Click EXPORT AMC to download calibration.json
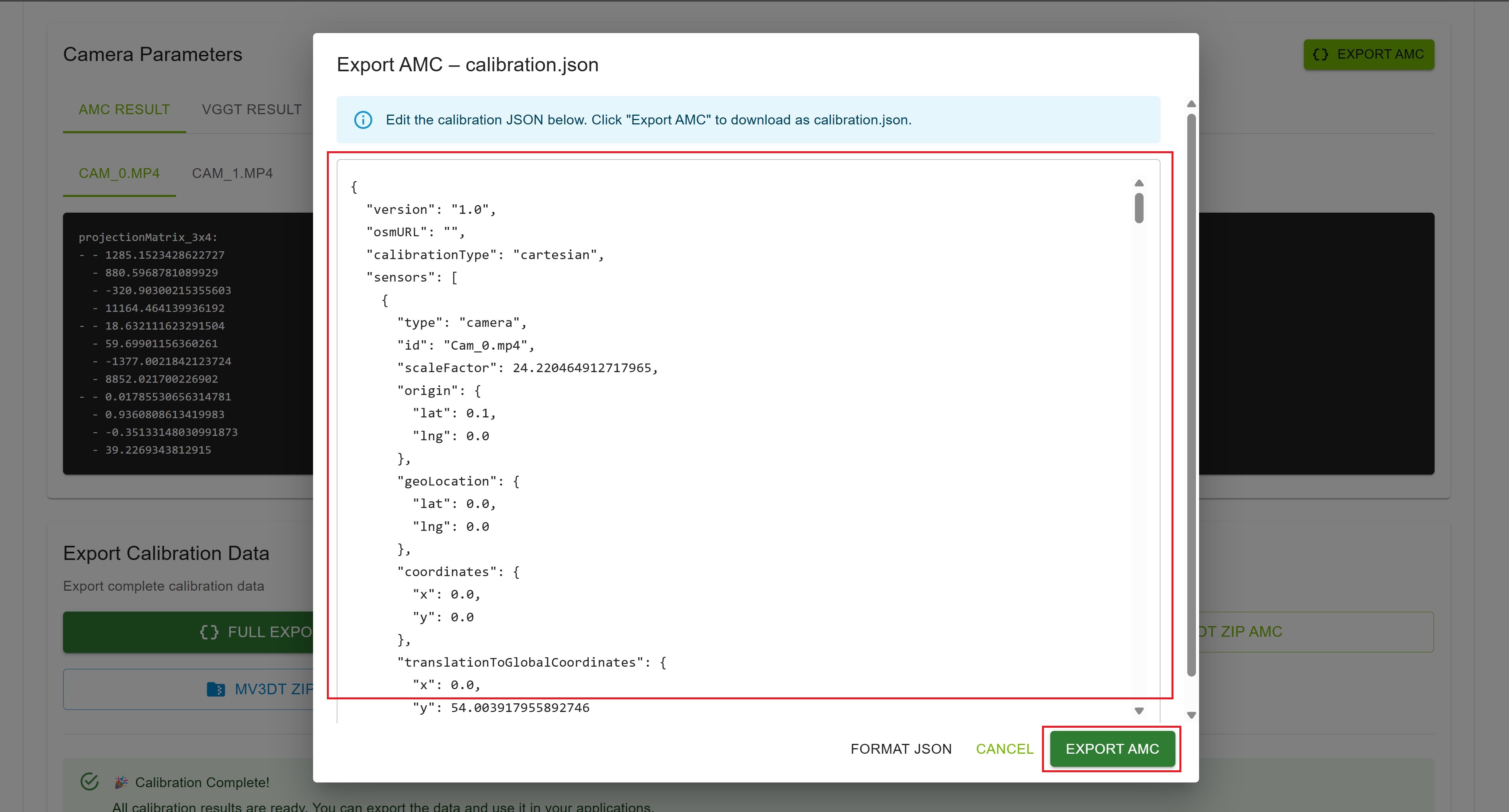The height and width of the screenshot is (812, 1509). [x=1111, y=749]
